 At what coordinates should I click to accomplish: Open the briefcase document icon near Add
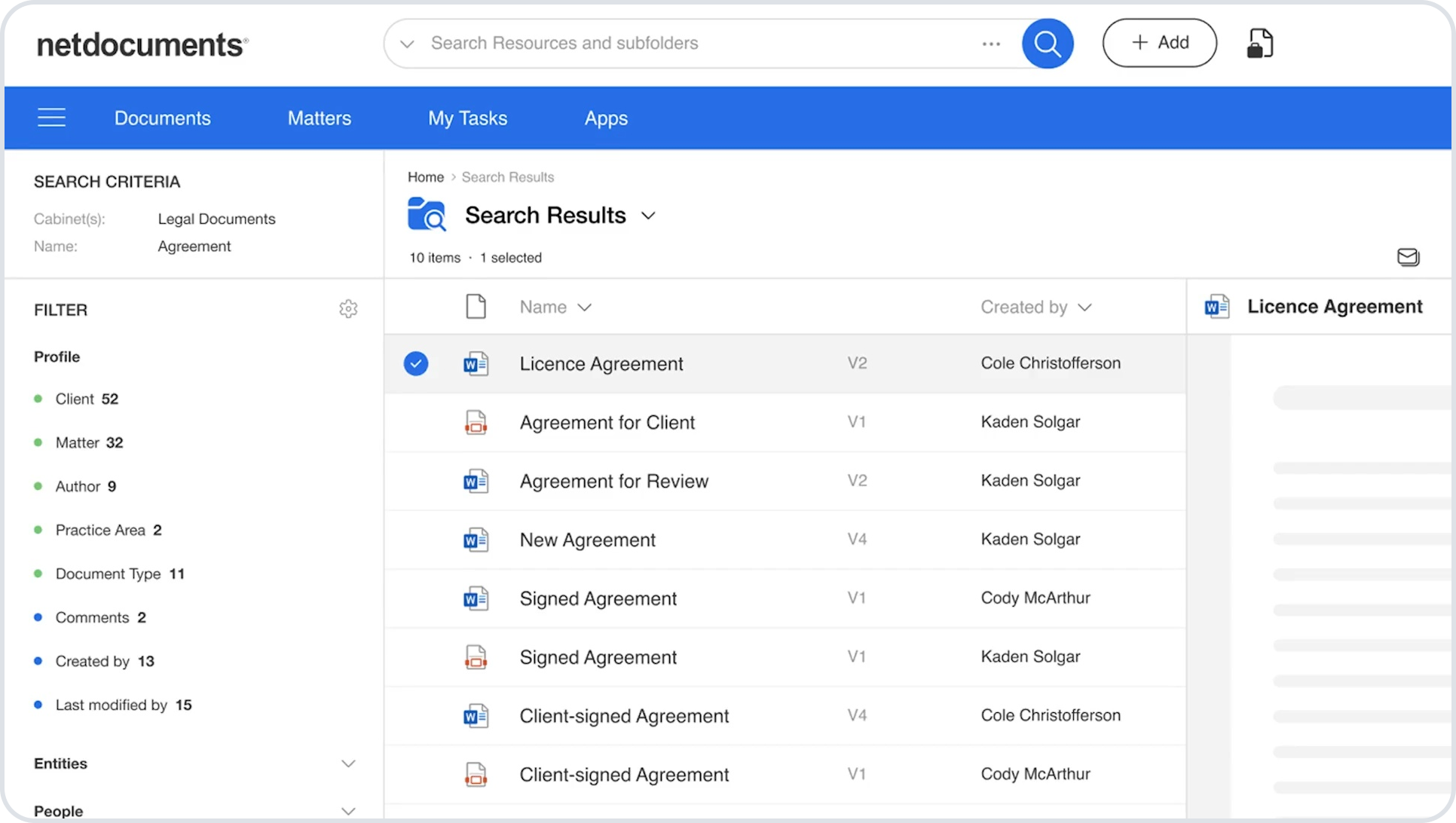[1259, 43]
